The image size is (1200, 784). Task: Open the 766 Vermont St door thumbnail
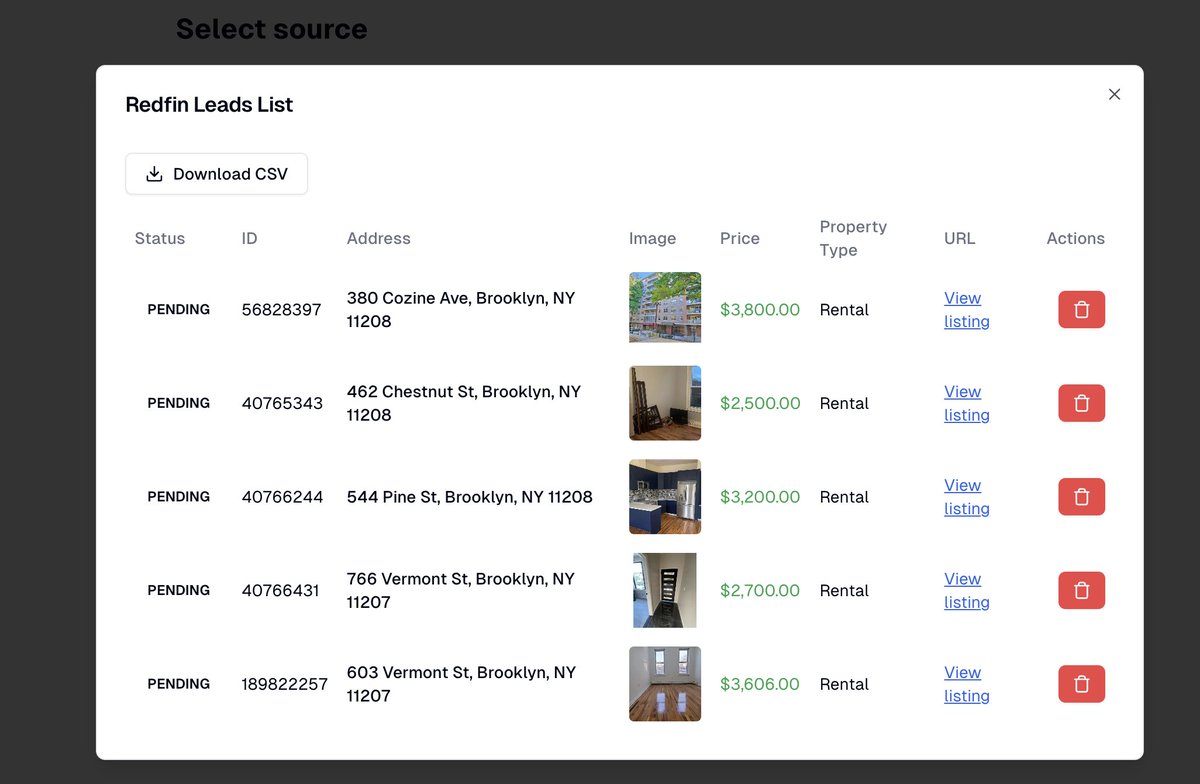point(665,590)
